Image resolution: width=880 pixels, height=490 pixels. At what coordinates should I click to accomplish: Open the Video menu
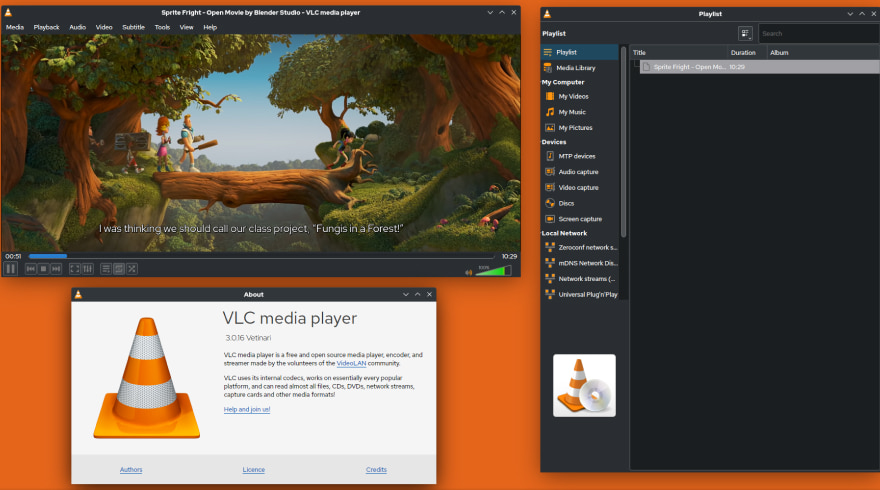tap(104, 27)
